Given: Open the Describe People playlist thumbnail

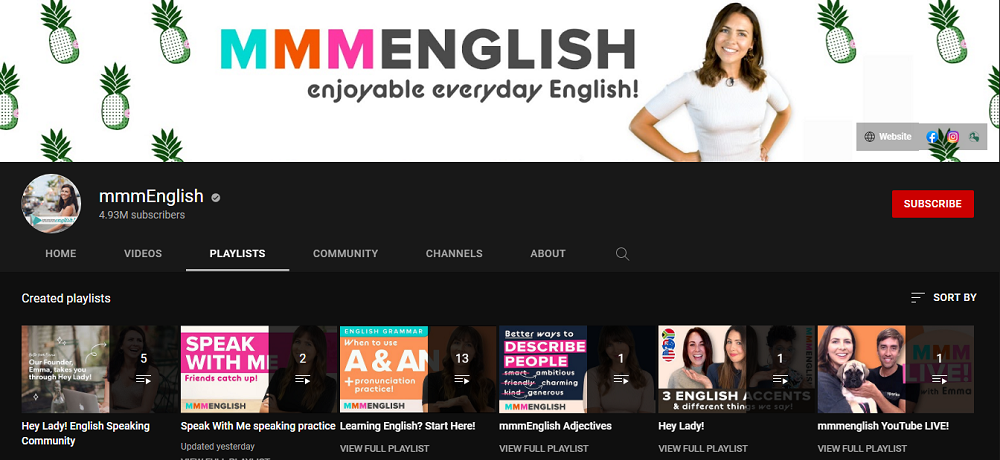Looking at the screenshot, I should pyautogui.click(x=577, y=369).
